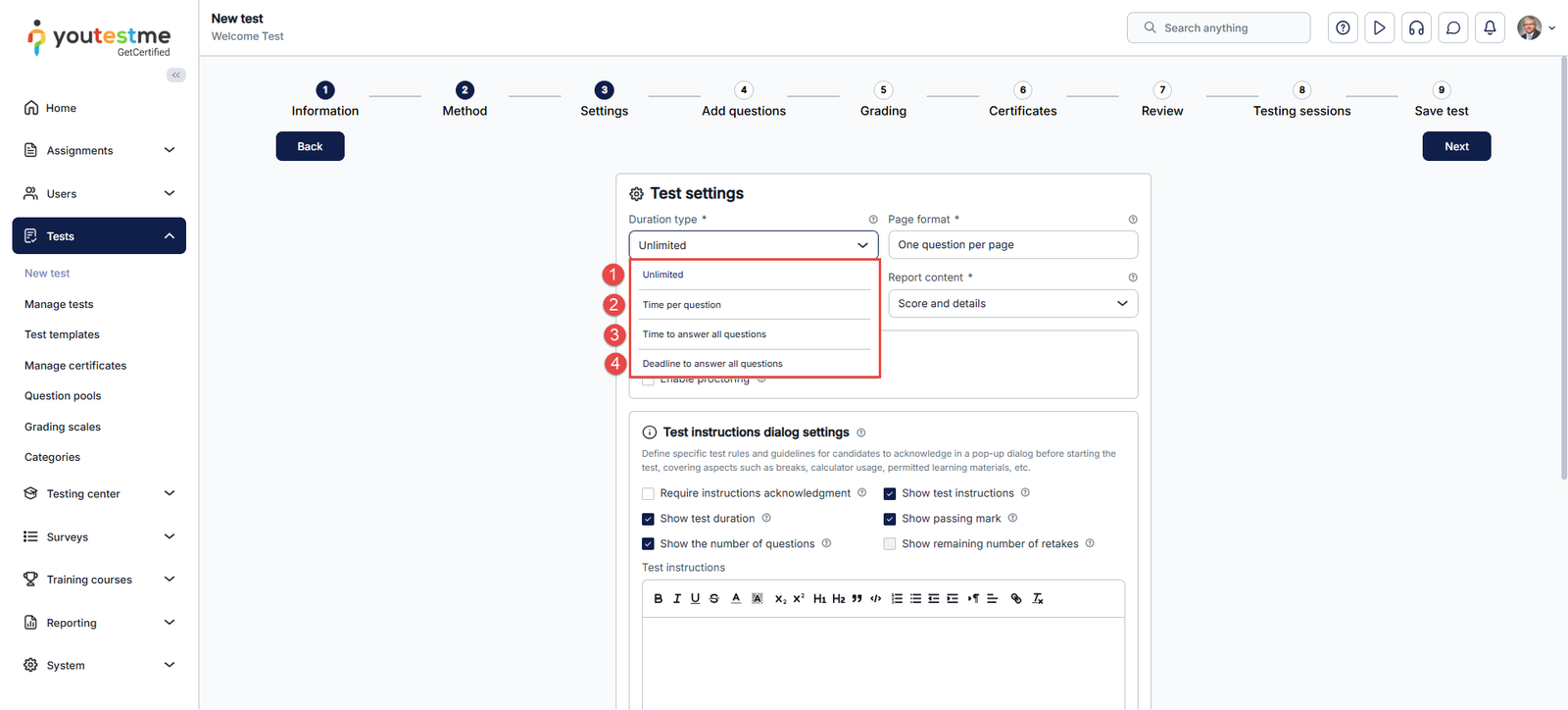Click the headset support icon
Viewport: 1568px width, 710px height.
1416,27
